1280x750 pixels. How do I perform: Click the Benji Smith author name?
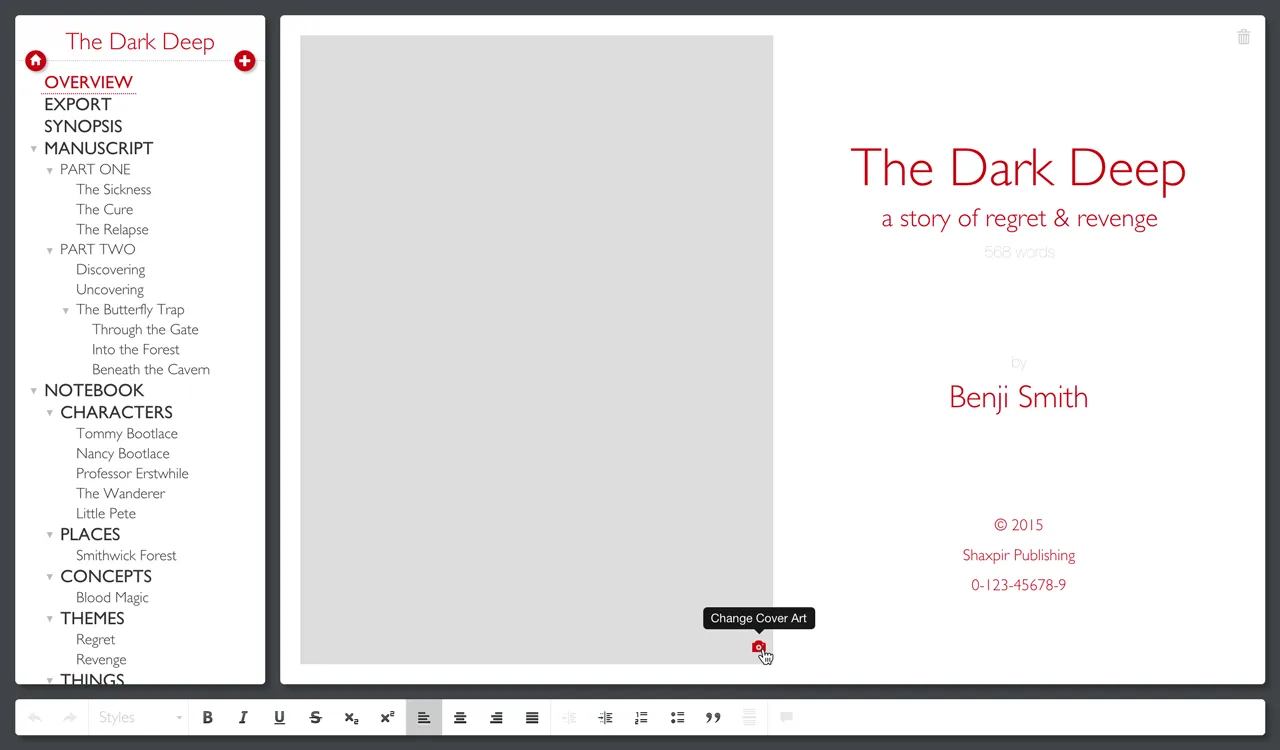pos(1018,397)
